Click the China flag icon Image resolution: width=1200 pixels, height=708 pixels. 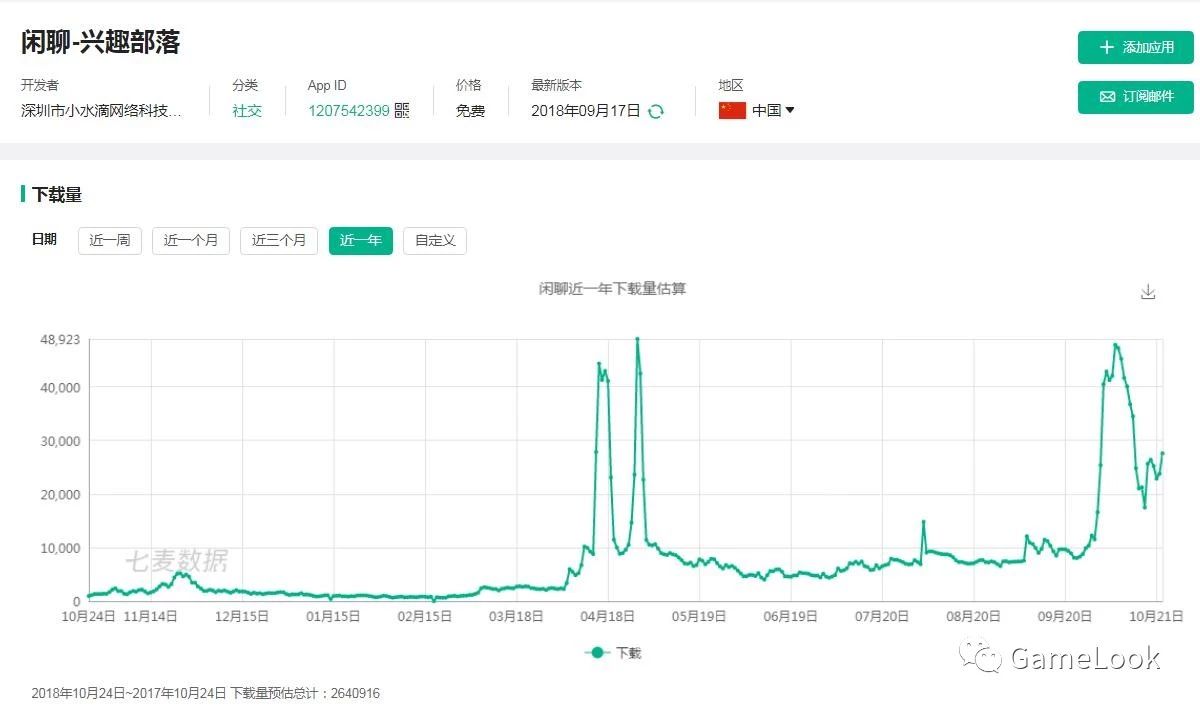coord(733,111)
